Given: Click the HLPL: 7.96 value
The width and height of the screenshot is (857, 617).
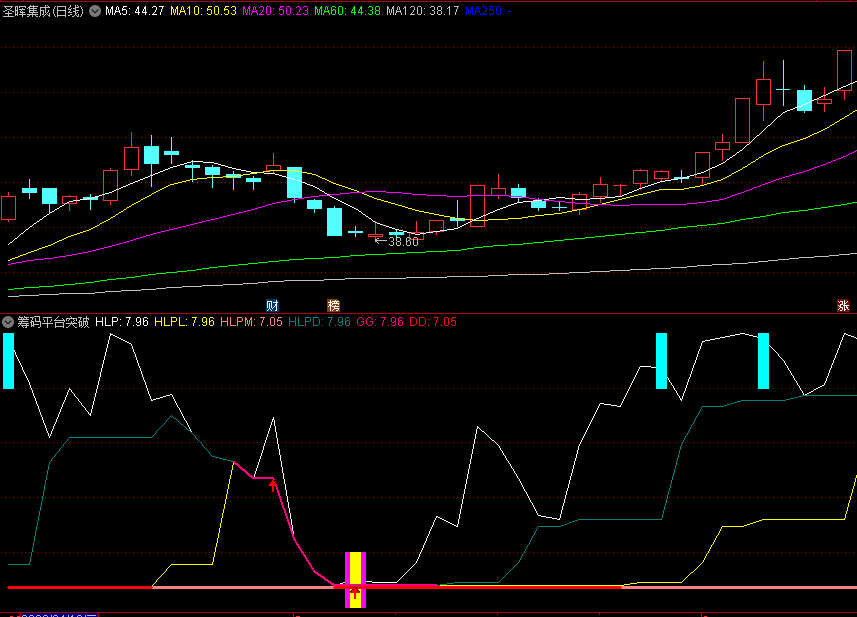Looking at the screenshot, I should tap(184, 322).
